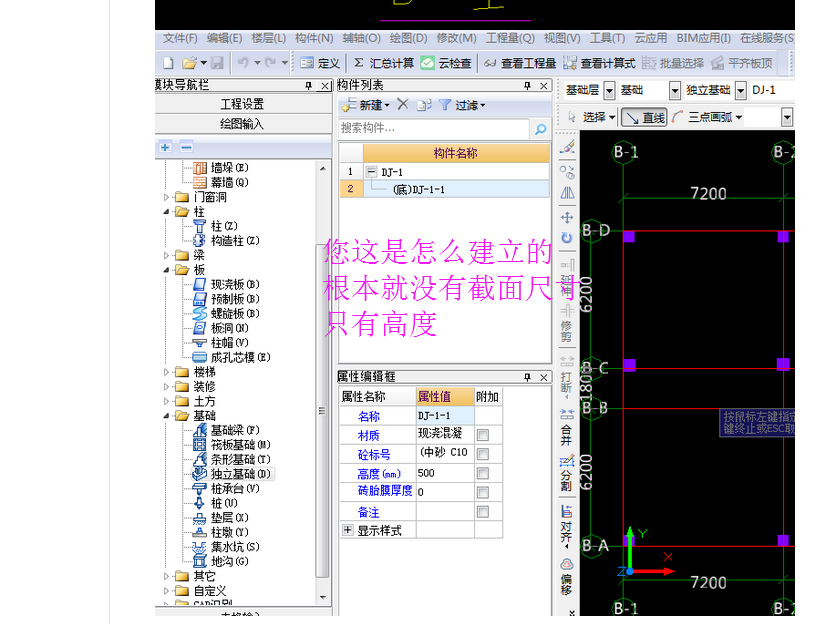Click the collapse-all minus icon in navigation
Image resolution: width=837 pixels, height=624 pixels.
tap(186, 147)
